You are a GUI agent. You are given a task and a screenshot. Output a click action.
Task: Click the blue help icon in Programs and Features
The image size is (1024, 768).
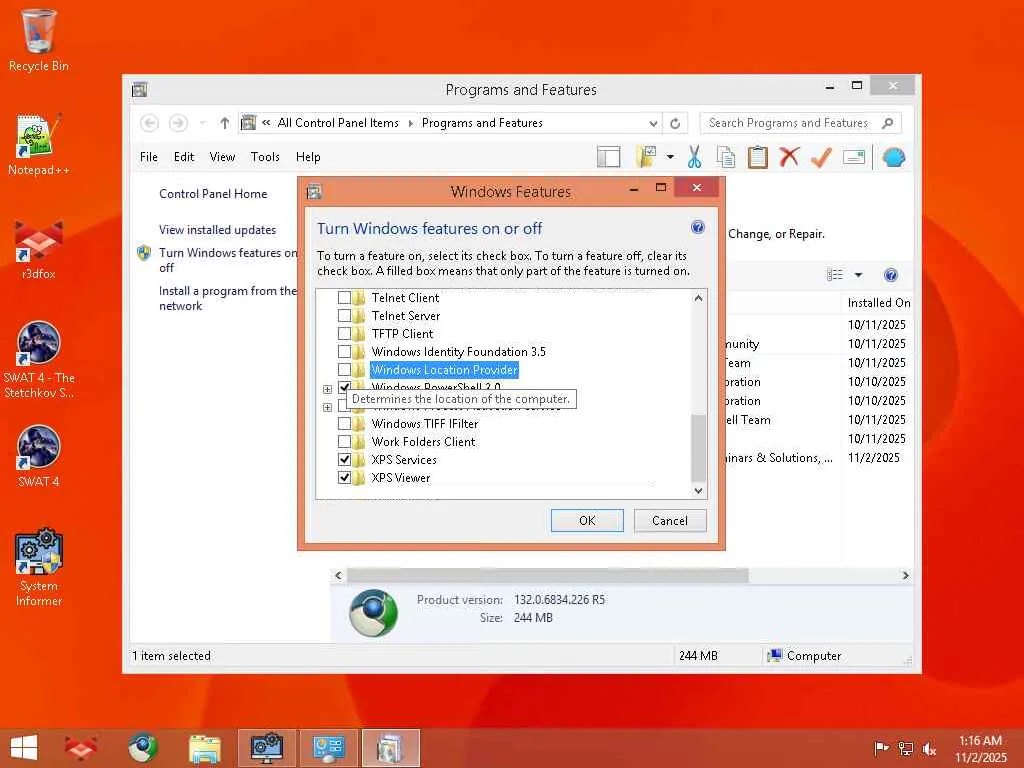(890, 275)
